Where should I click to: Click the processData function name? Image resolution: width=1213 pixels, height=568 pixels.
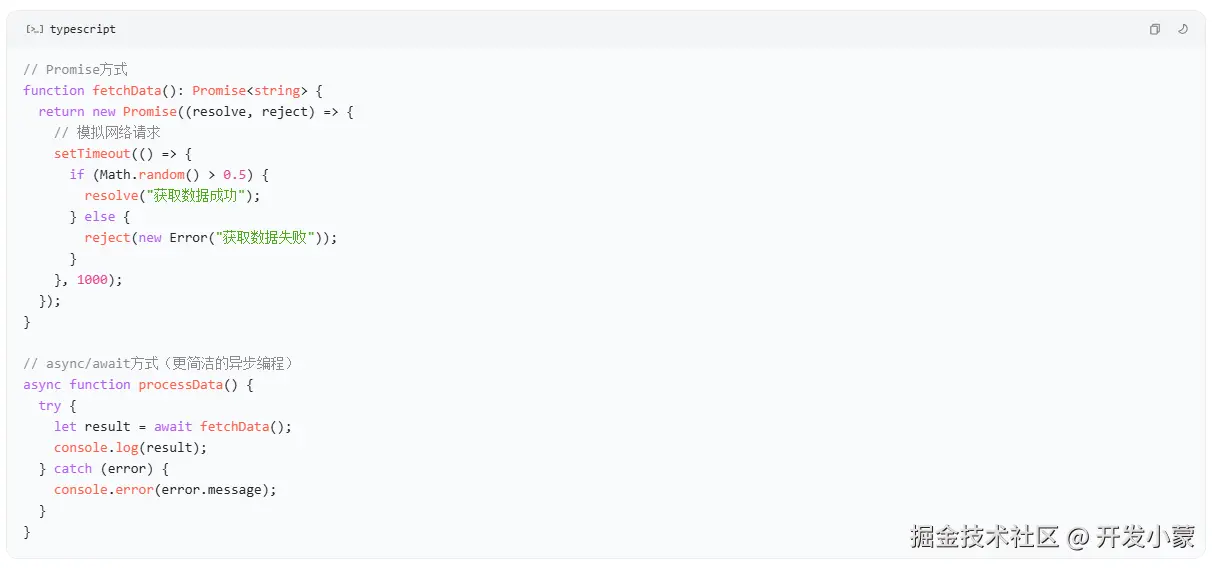[180, 385]
